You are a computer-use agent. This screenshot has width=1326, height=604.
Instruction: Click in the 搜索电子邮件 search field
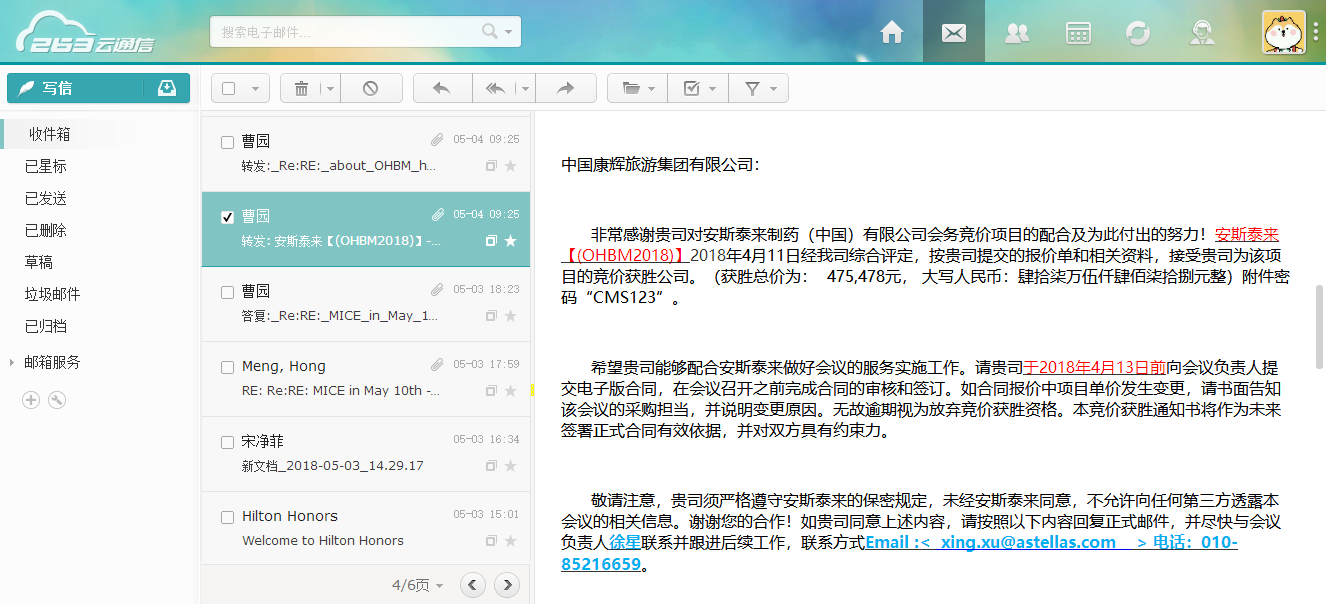point(345,32)
